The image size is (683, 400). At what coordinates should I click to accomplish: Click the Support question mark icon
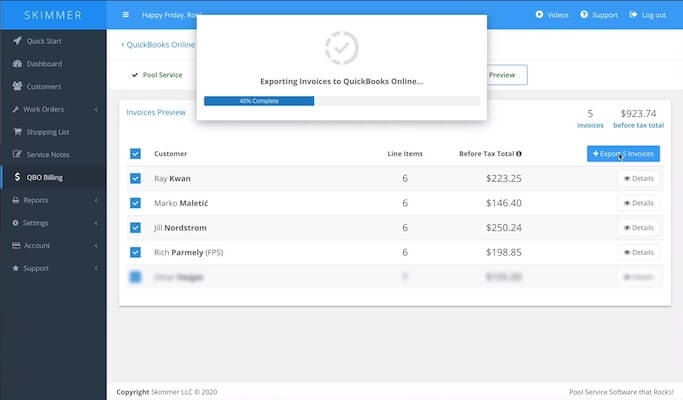tap(584, 14)
